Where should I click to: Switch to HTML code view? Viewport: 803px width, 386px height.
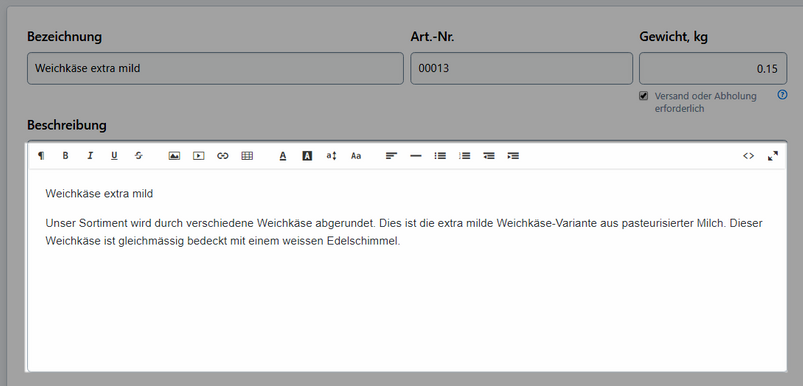point(748,156)
